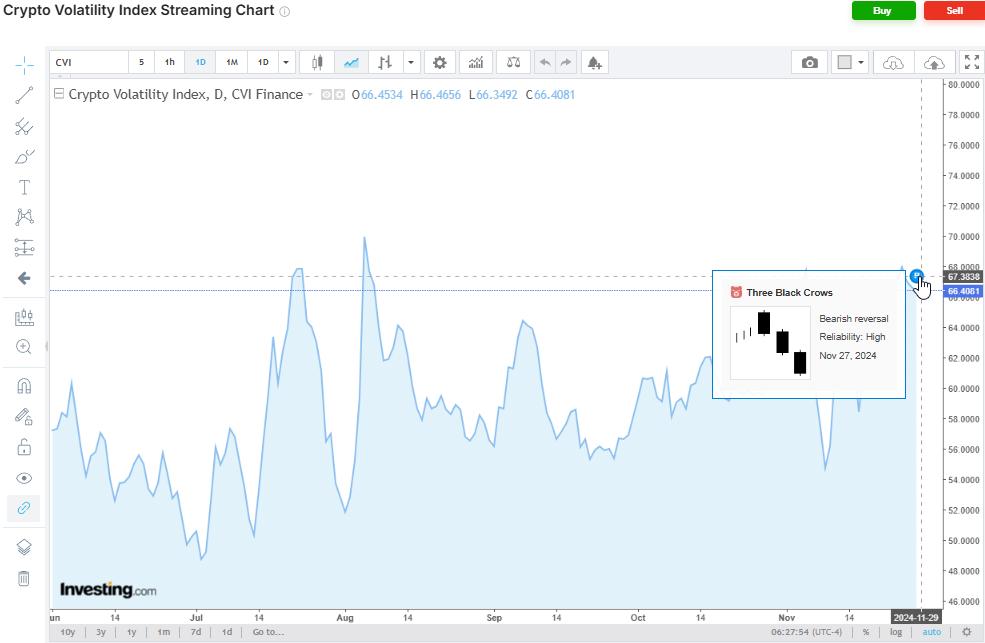Image resolution: width=985 pixels, height=643 pixels.
Task: Select the text annotation tool
Action: [24, 186]
